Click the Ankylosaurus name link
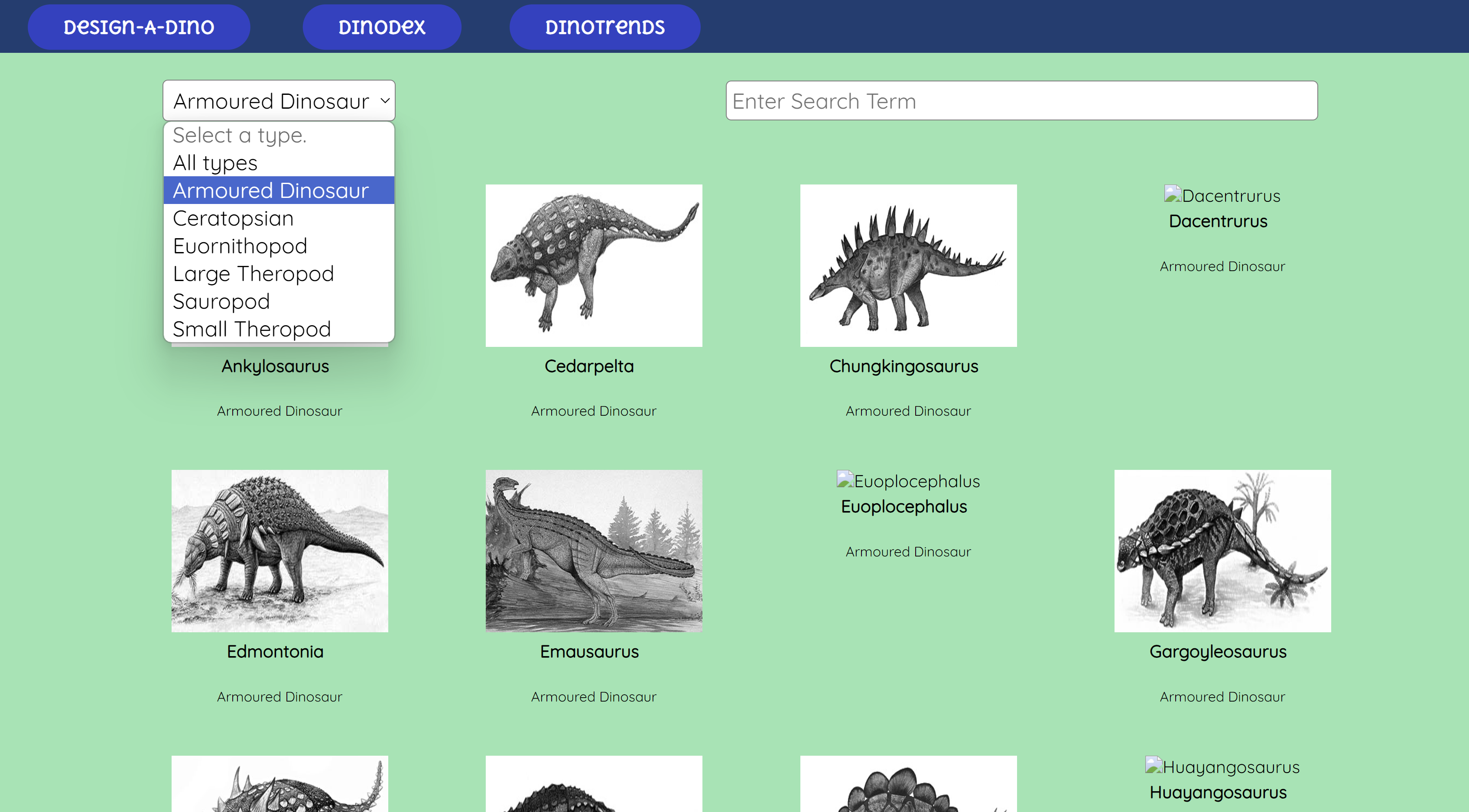The image size is (1469, 812). [x=275, y=366]
